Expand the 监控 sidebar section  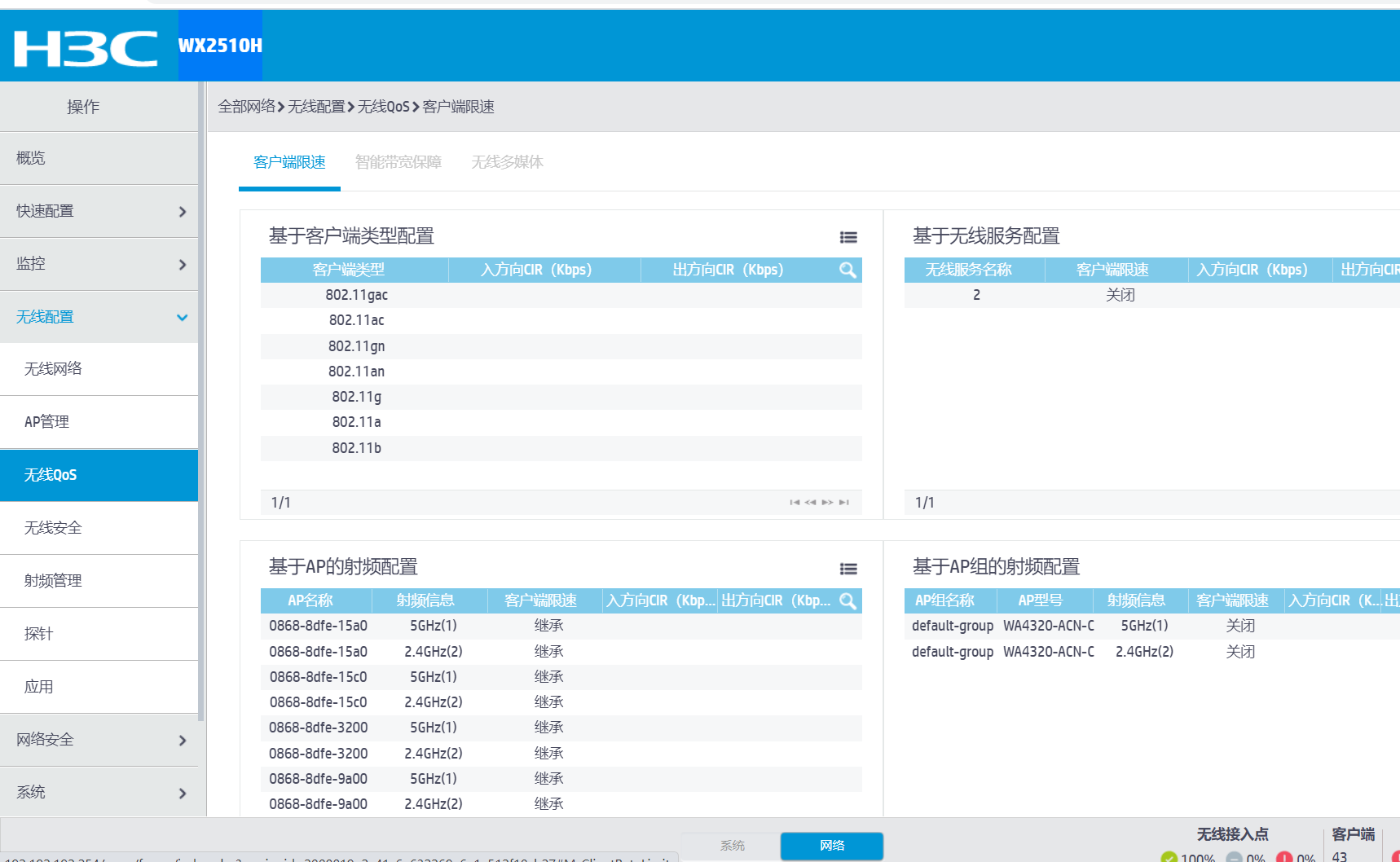(99, 264)
